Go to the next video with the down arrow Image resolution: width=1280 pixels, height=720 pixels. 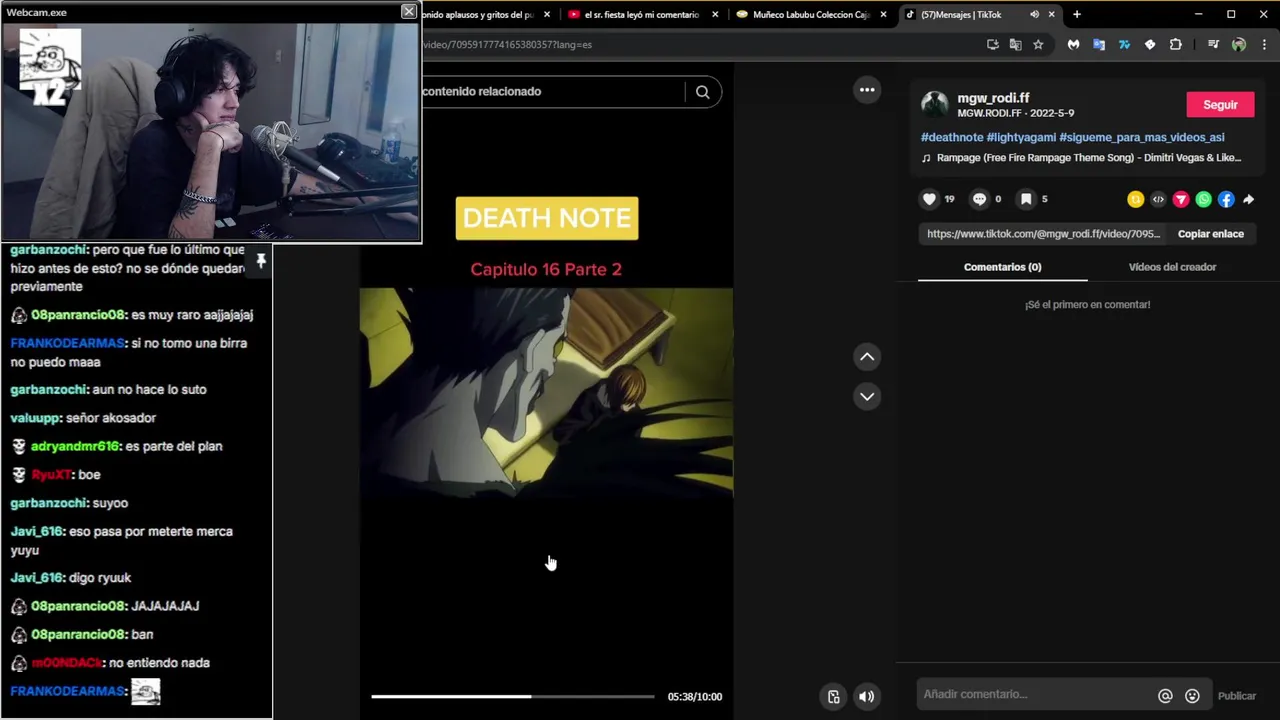[867, 397]
